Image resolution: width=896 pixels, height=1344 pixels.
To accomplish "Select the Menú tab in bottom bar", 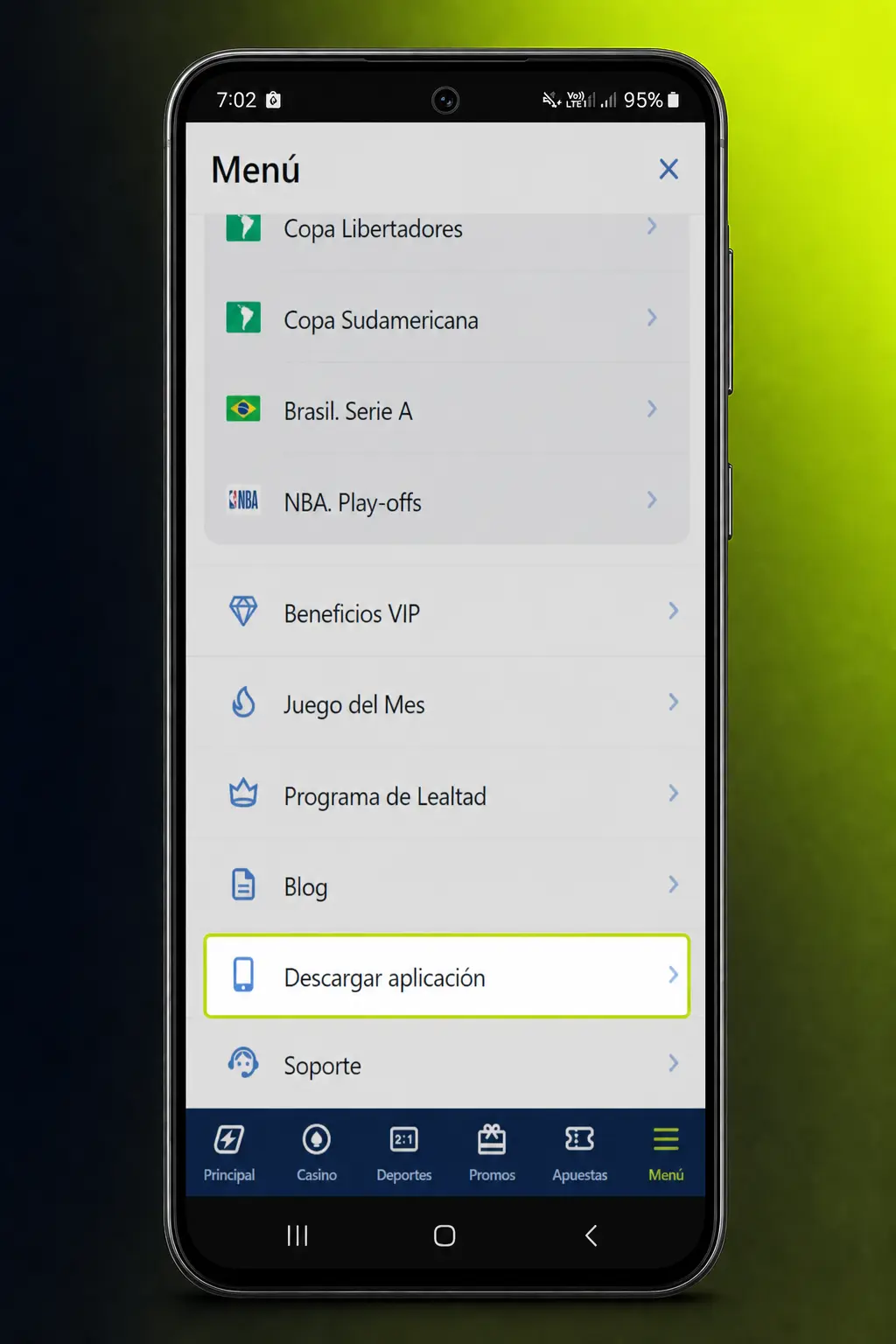I will coord(666,1153).
